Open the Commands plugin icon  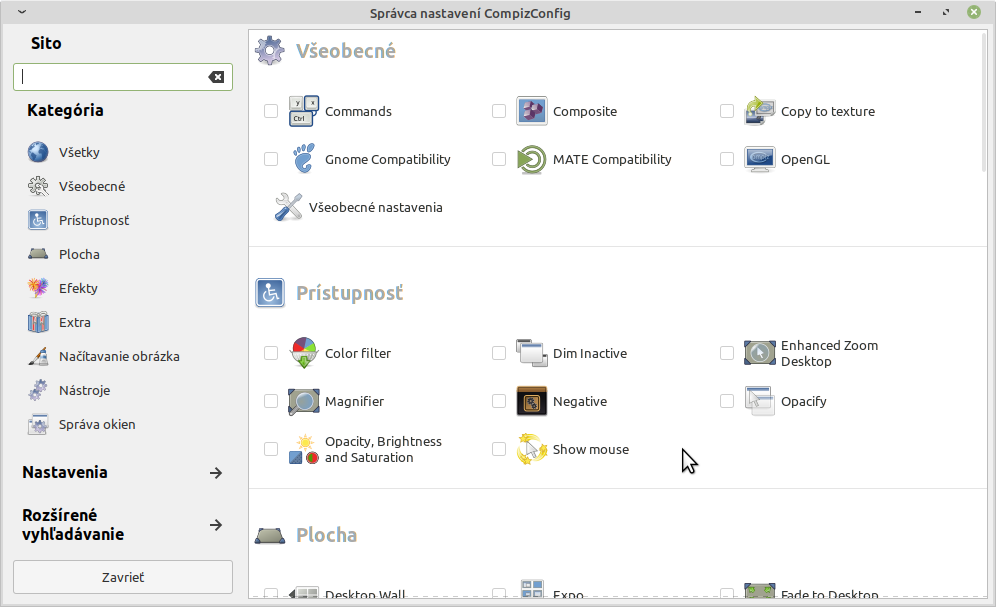(x=304, y=111)
